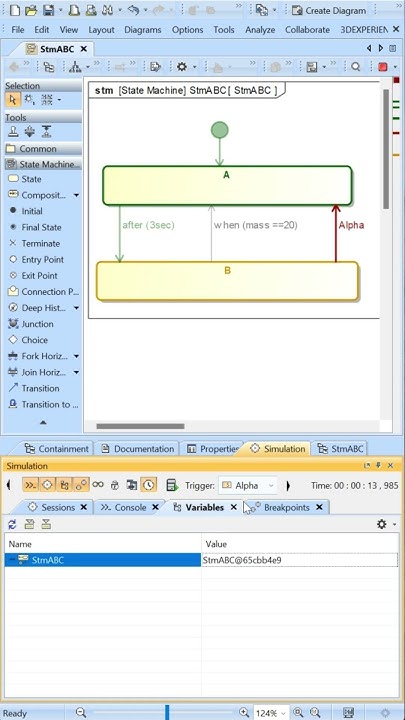Viewport: 405px width, 720px height.
Task: Click the red terminate simulation button
Action: (382, 67)
